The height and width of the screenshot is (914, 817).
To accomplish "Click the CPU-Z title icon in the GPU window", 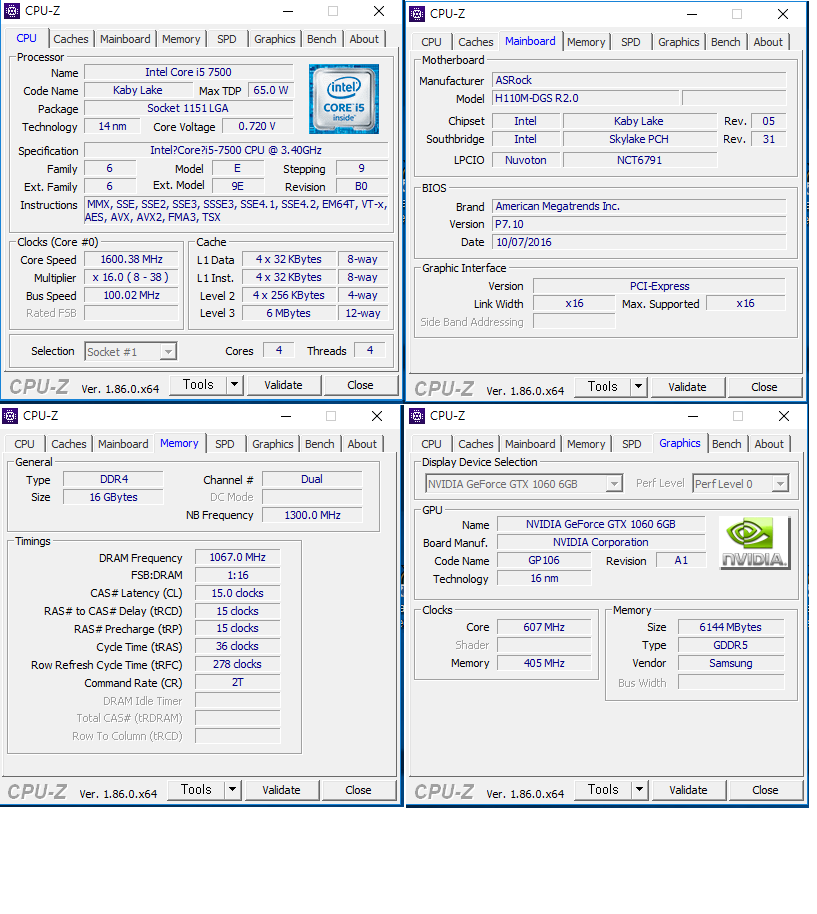I will tap(417, 416).
